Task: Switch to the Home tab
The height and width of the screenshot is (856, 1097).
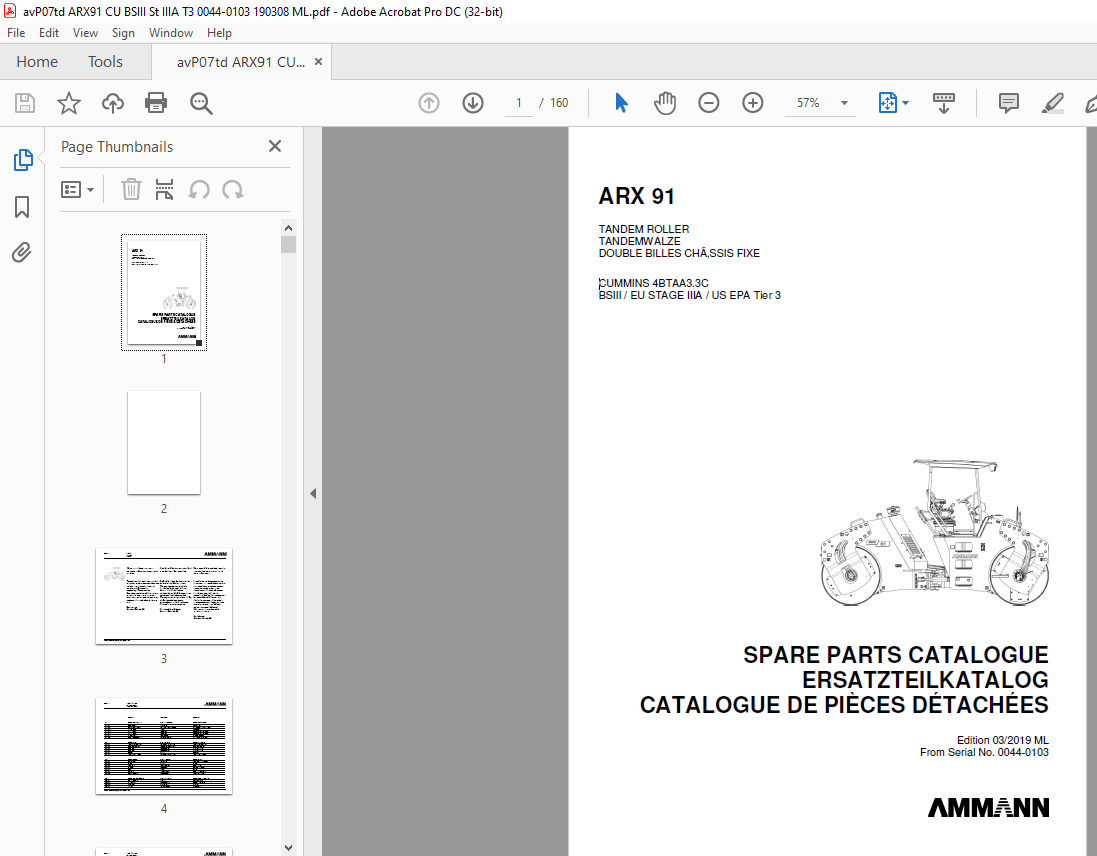Action: click(37, 62)
